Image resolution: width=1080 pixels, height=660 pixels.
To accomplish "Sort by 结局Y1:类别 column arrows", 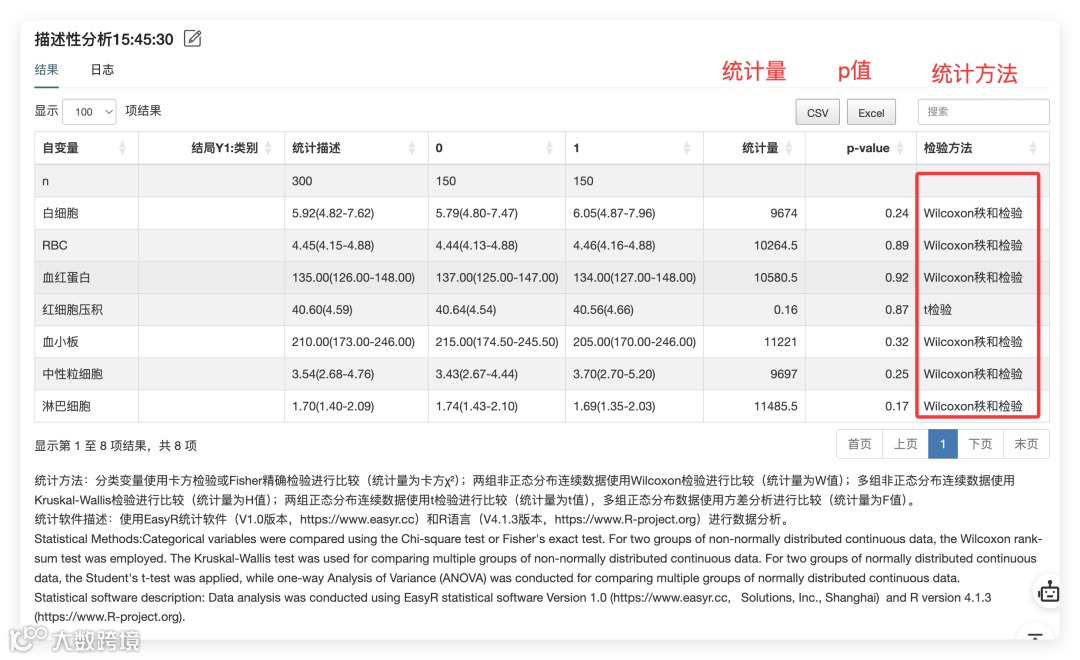I will 268,148.
